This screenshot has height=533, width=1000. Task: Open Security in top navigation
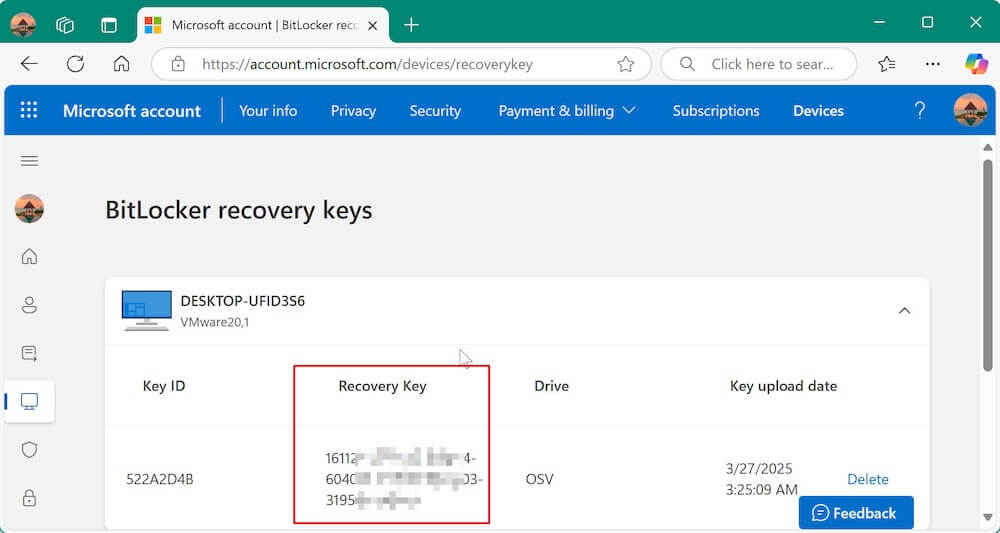(x=435, y=111)
